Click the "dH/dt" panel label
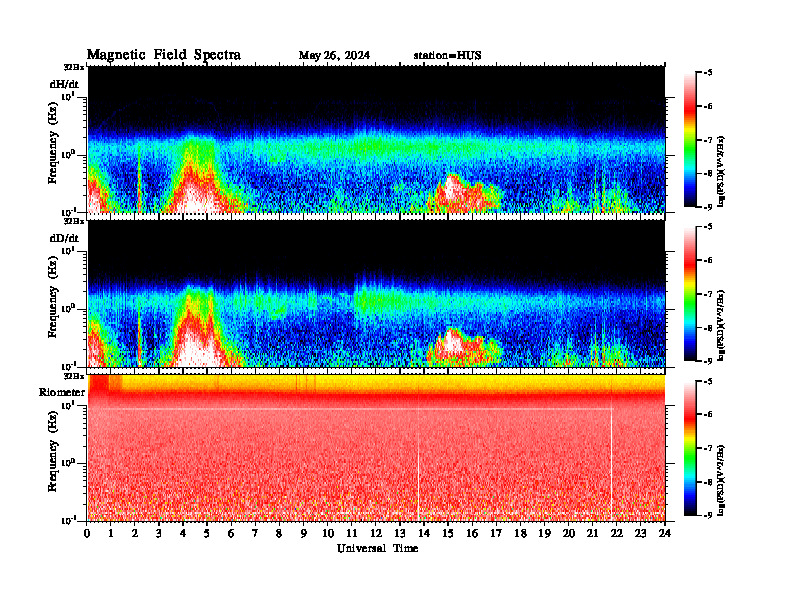 tap(64, 84)
